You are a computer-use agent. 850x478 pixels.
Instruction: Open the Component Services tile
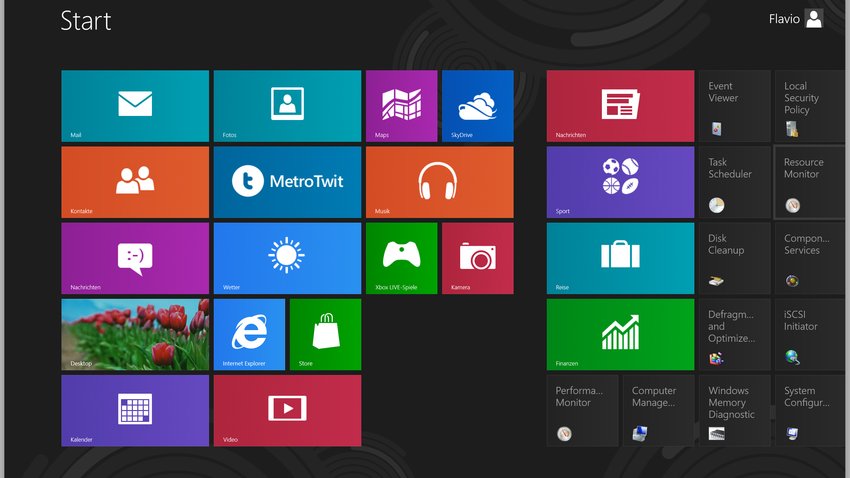tap(810, 259)
